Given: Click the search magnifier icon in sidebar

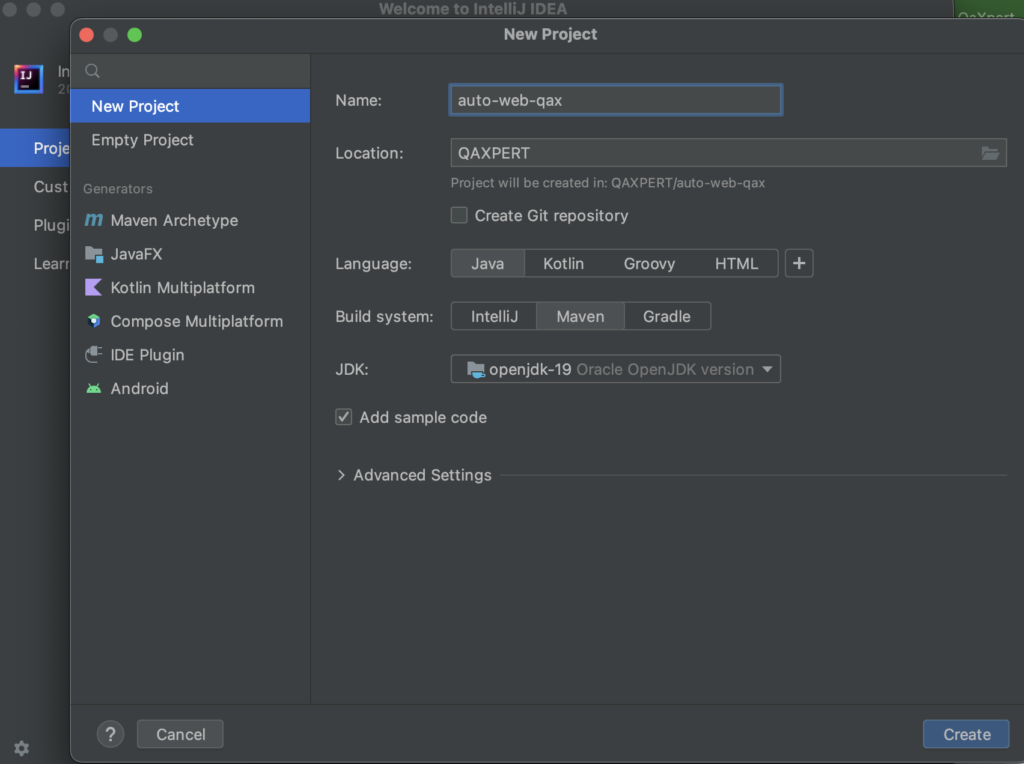Looking at the screenshot, I should [x=92, y=71].
